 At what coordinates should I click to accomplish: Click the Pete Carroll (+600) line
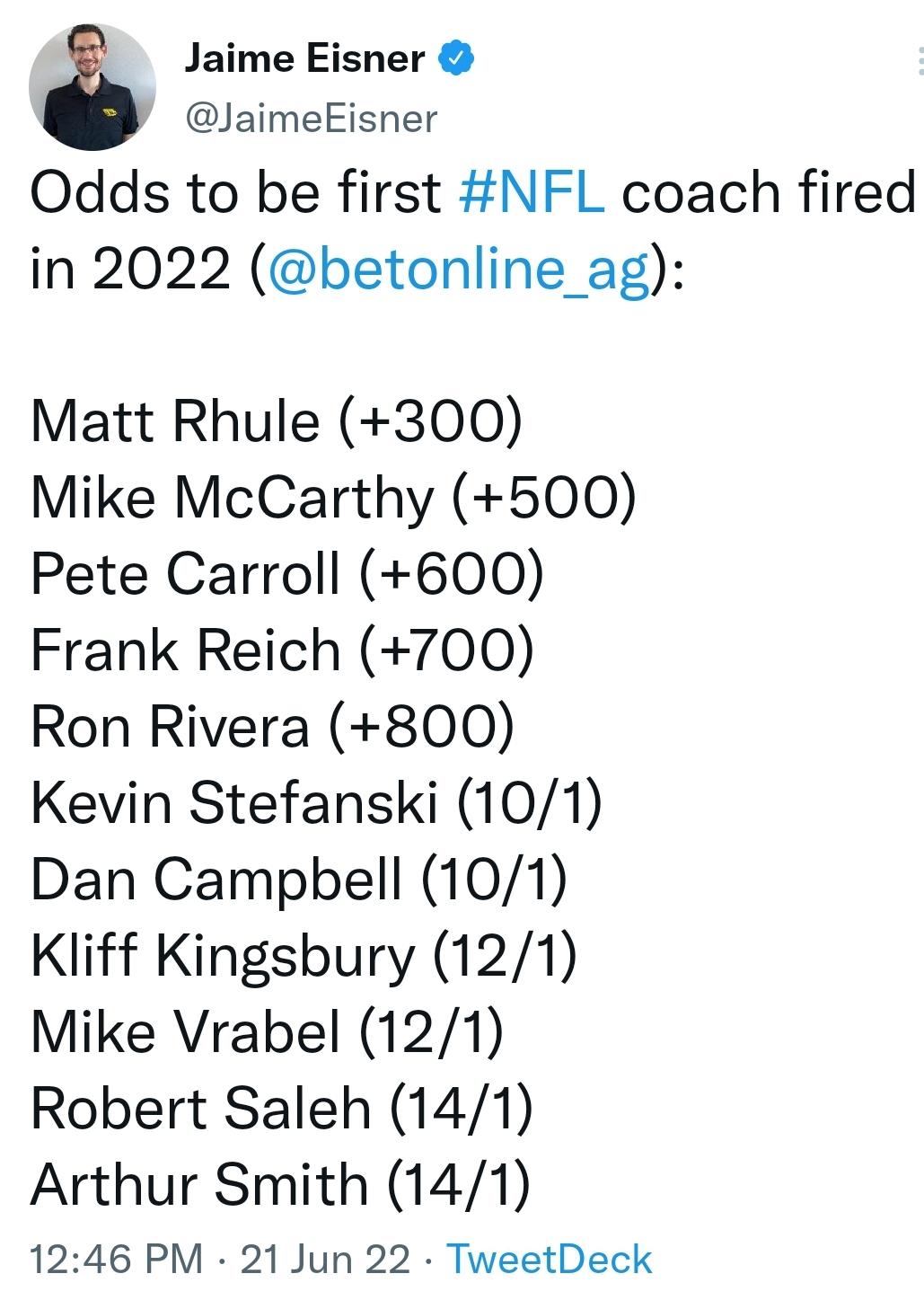(287, 573)
